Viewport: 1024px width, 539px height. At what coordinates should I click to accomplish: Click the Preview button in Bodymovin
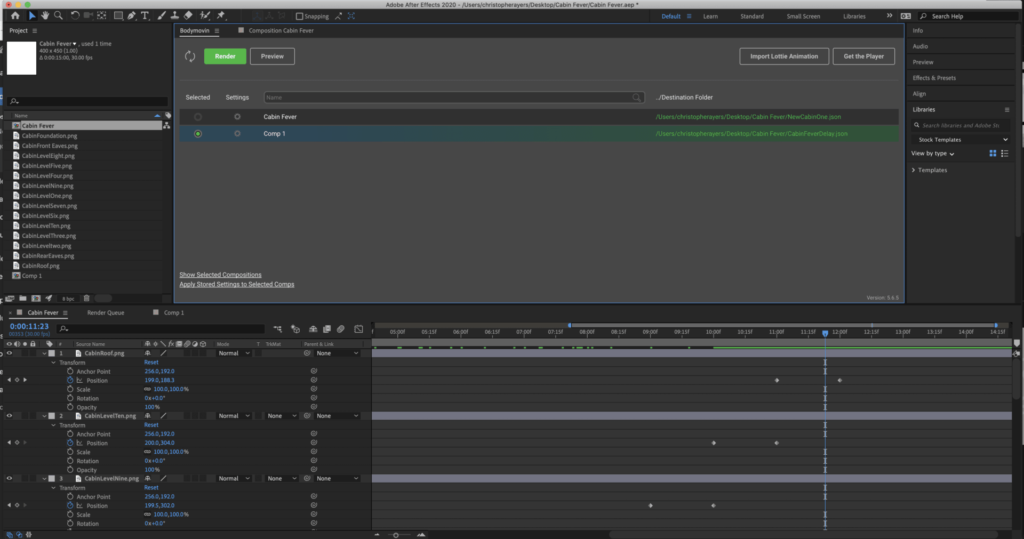pyautogui.click(x=272, y=56)
